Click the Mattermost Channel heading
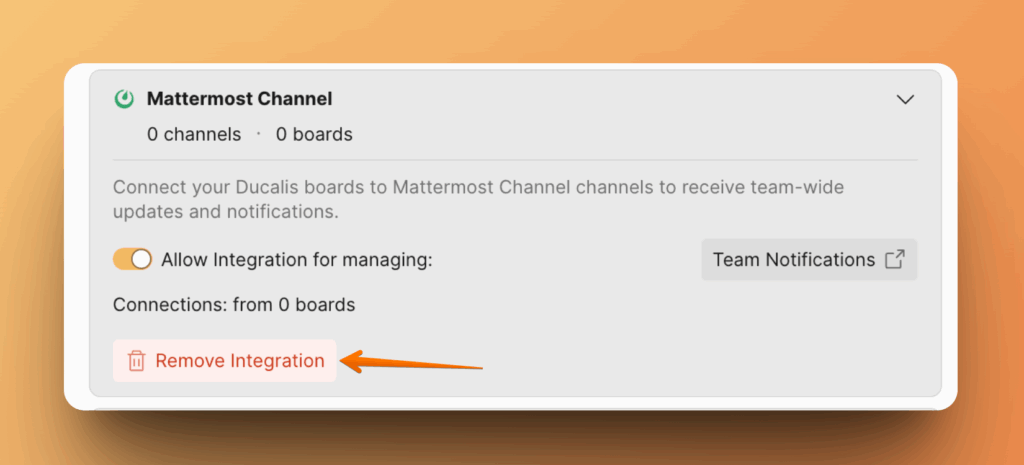The image size is (1024, 465). click(239, 99)
